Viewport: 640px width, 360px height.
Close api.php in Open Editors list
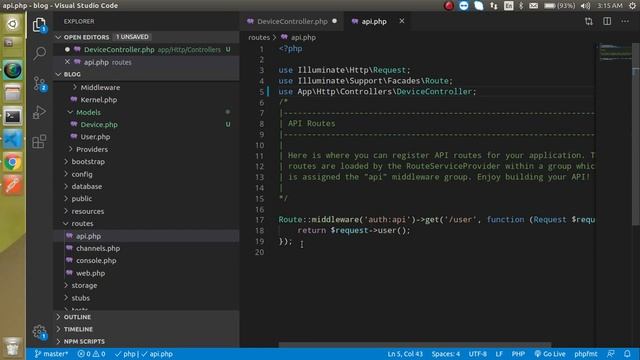pyautogui.click(x=67, y=62)
